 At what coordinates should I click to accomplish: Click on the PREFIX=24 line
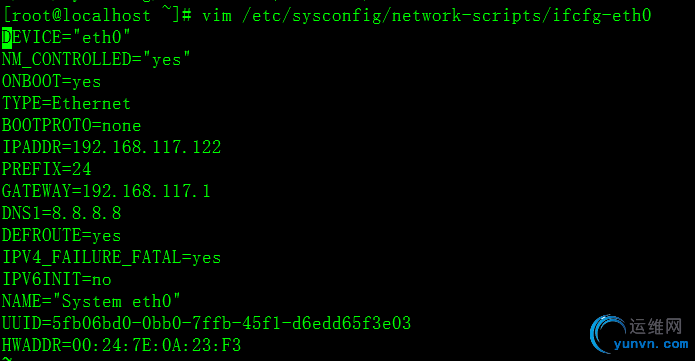(x=47, y=169)
